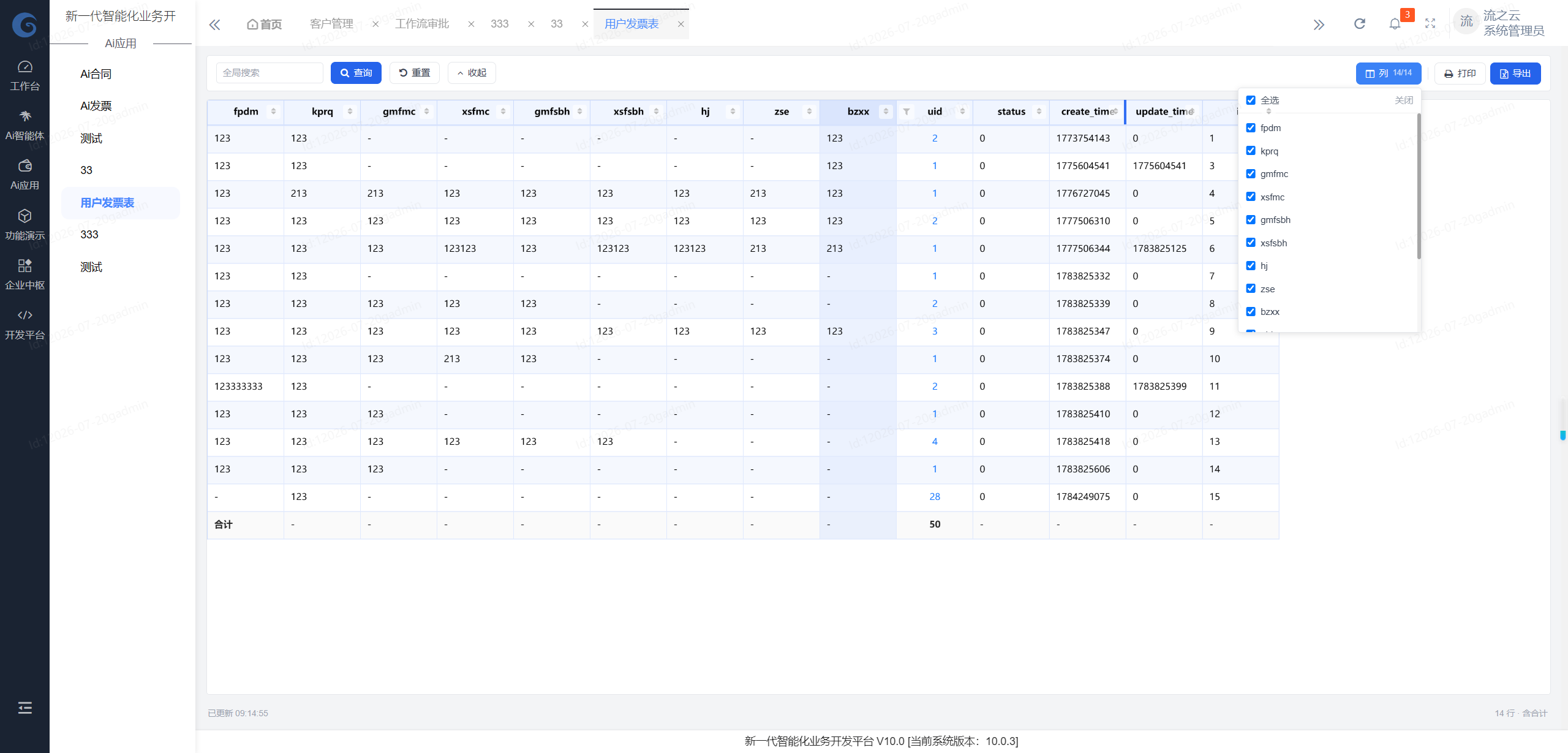
Task: Uncheck the fpdm column checkbox
Action: [x=1251, y=128]
